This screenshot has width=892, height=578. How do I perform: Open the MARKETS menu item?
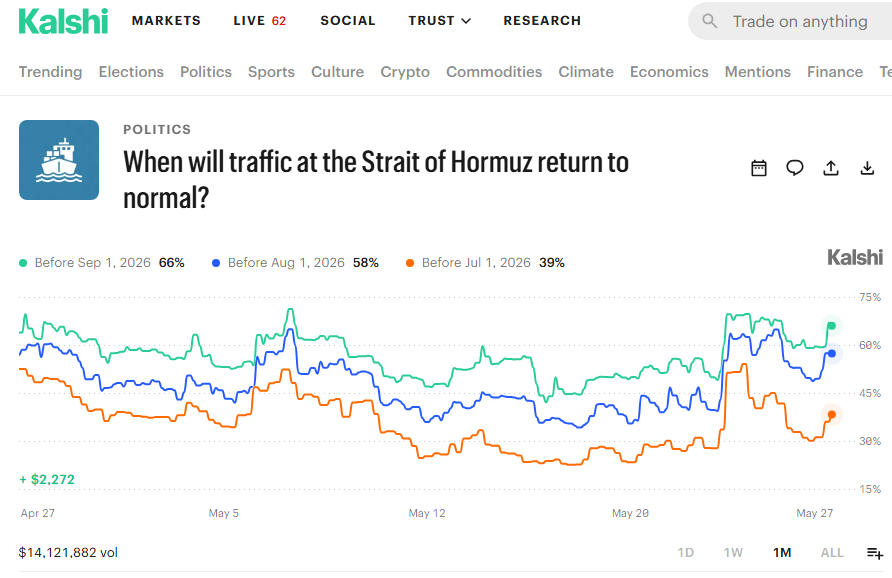click(166, 21)
